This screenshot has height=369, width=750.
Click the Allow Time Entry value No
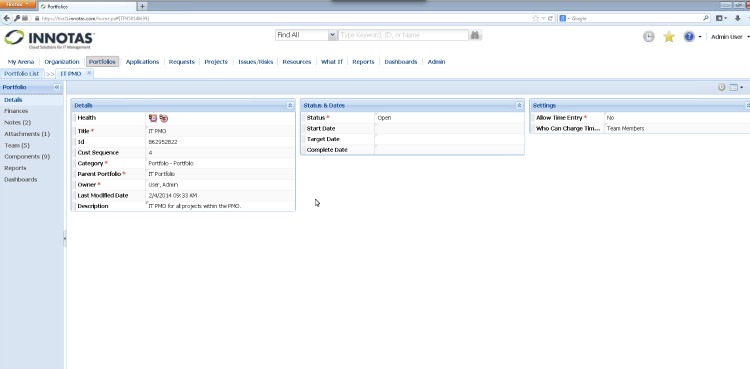(x=610, y=118)
